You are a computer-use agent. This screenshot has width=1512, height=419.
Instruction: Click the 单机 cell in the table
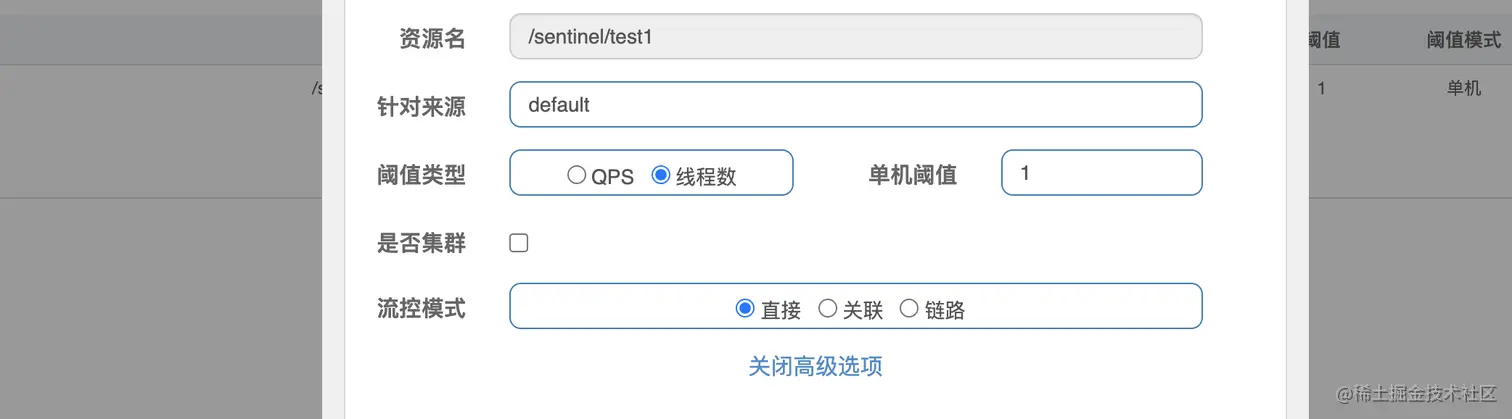tap(1463, 88)
